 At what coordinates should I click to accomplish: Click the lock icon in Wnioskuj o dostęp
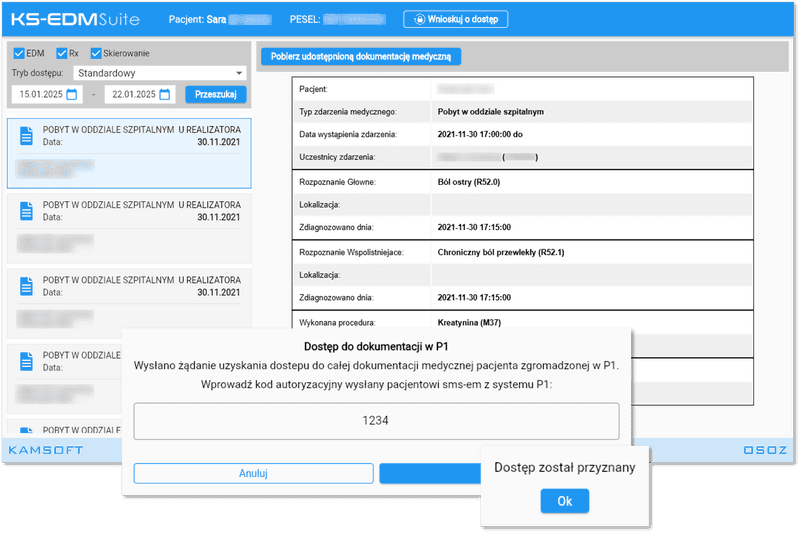[419, 19]
